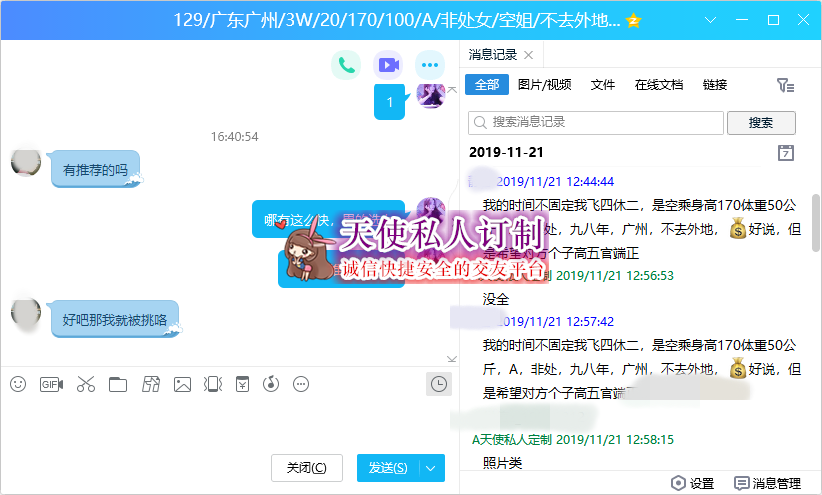Open the red packet money icon
Image resolution: width=822 pixels, height=495 pixels.
pyautogui.click(x=242, y=384)
